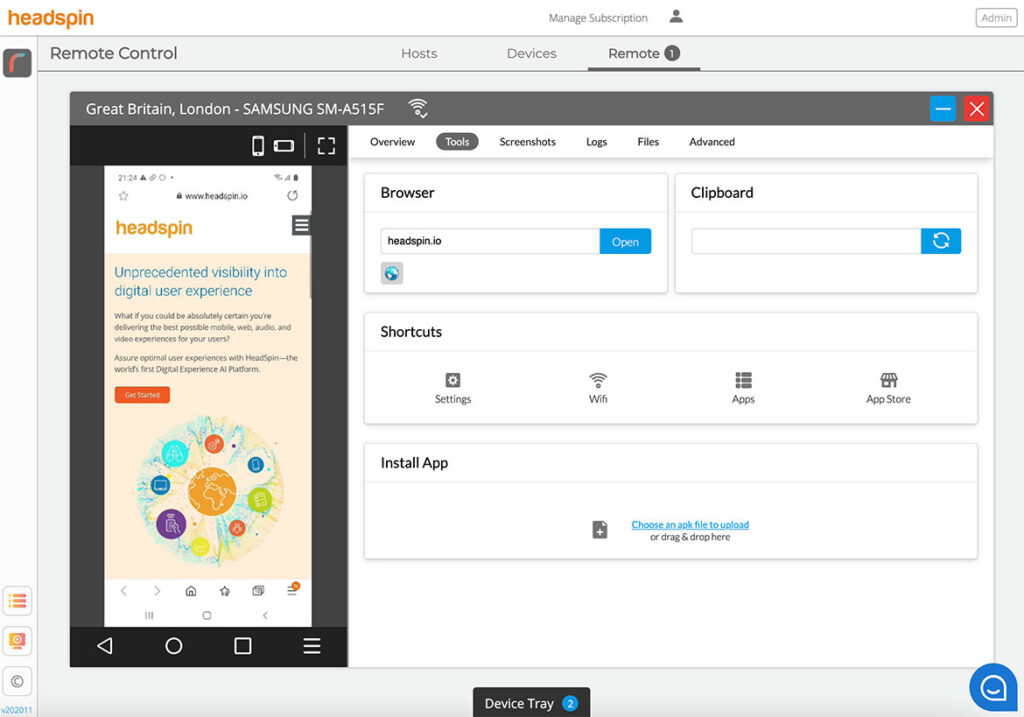
Task: Click Choose an apk file to upload
Action: [x=690, y=524]
